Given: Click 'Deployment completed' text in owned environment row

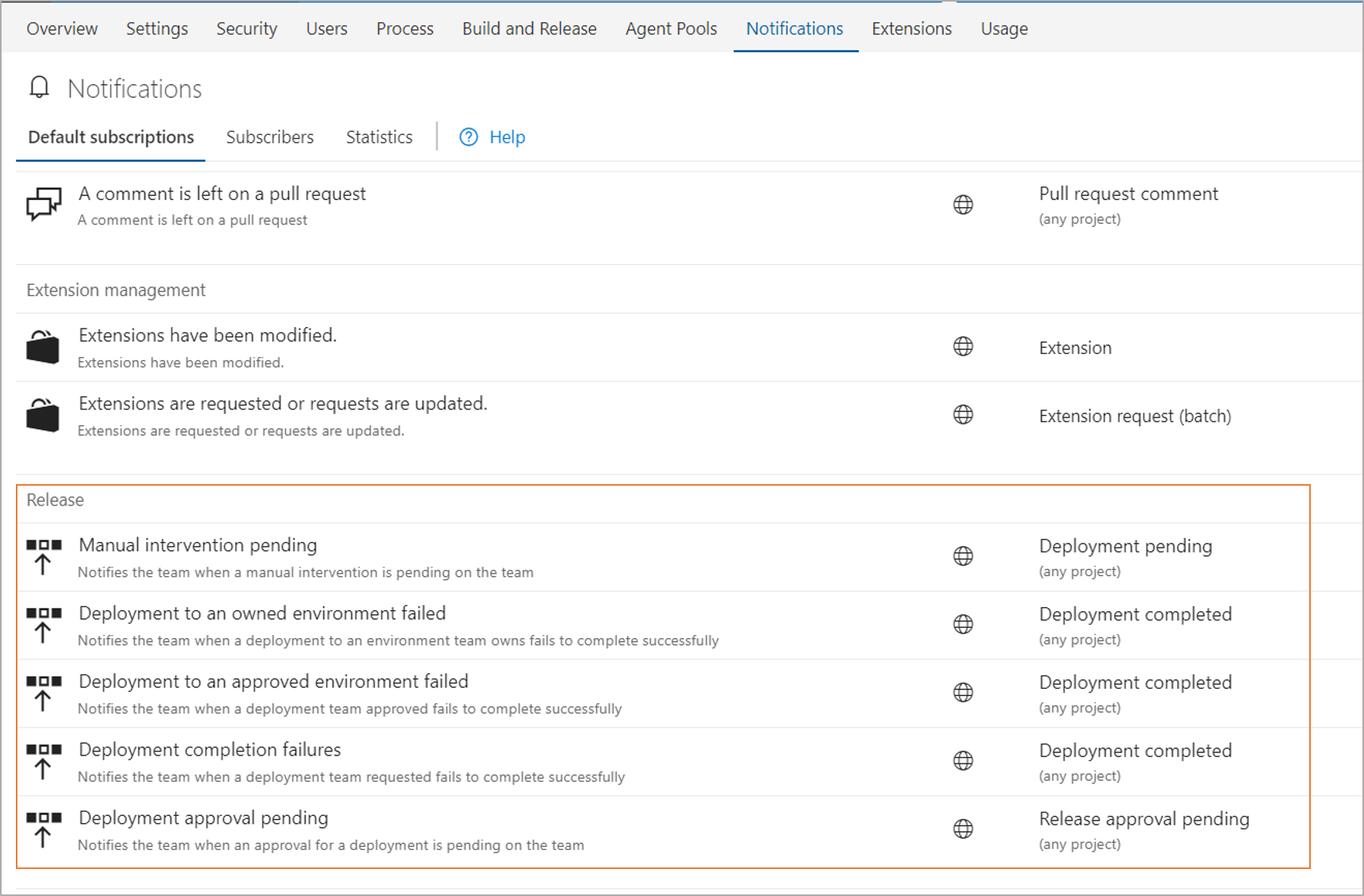Looking at the screenshot, I should click(x=1135, y=614).
